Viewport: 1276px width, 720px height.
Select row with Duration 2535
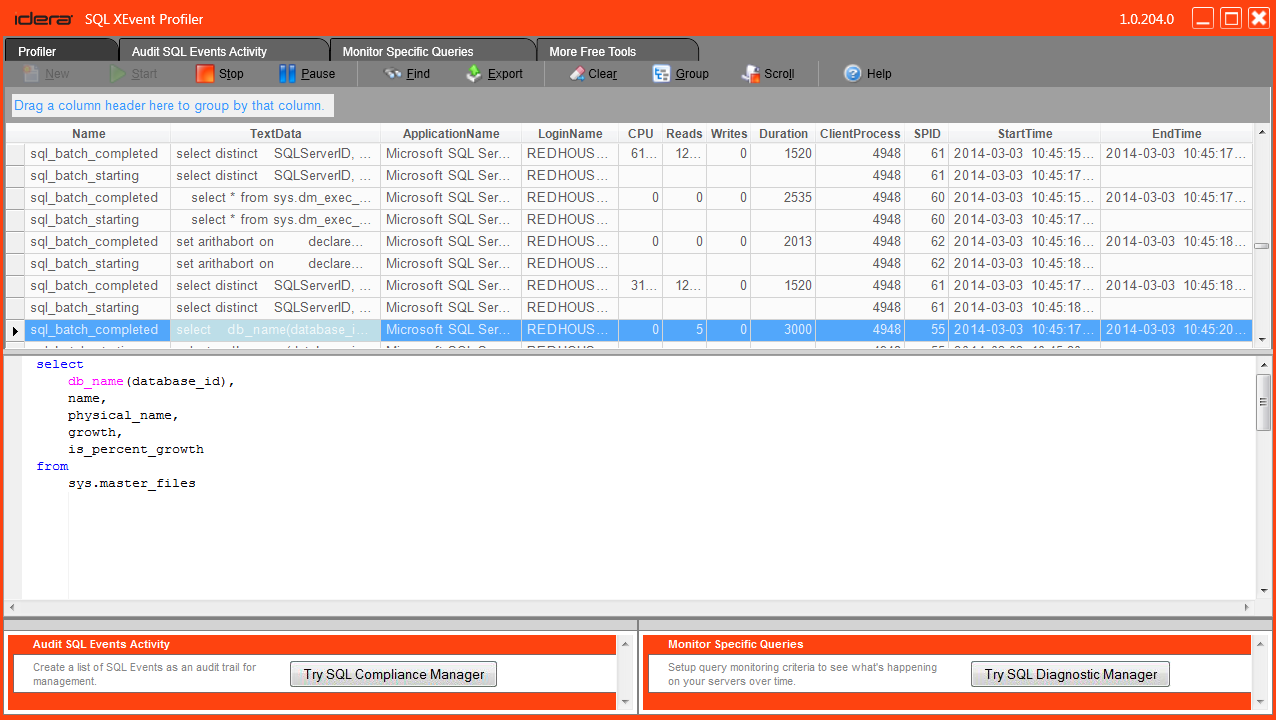click(x=629, y=198)
